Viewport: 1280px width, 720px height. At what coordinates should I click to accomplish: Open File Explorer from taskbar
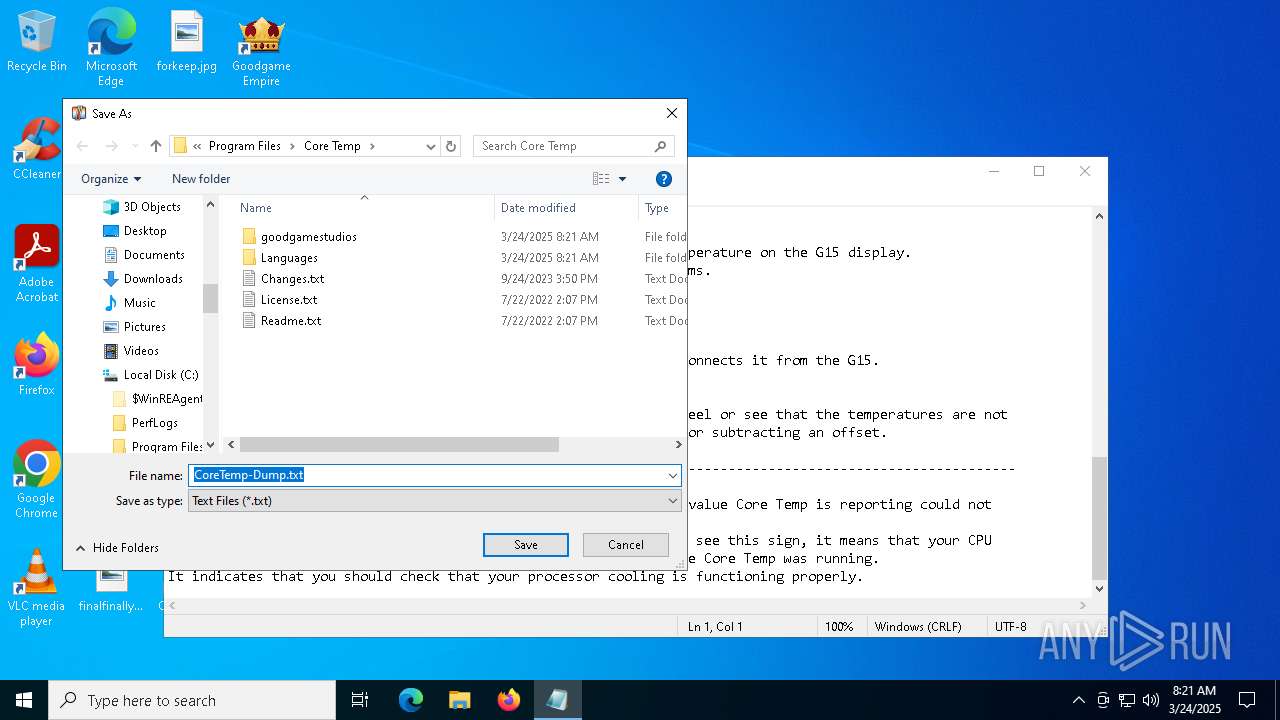tap(459, 700)
